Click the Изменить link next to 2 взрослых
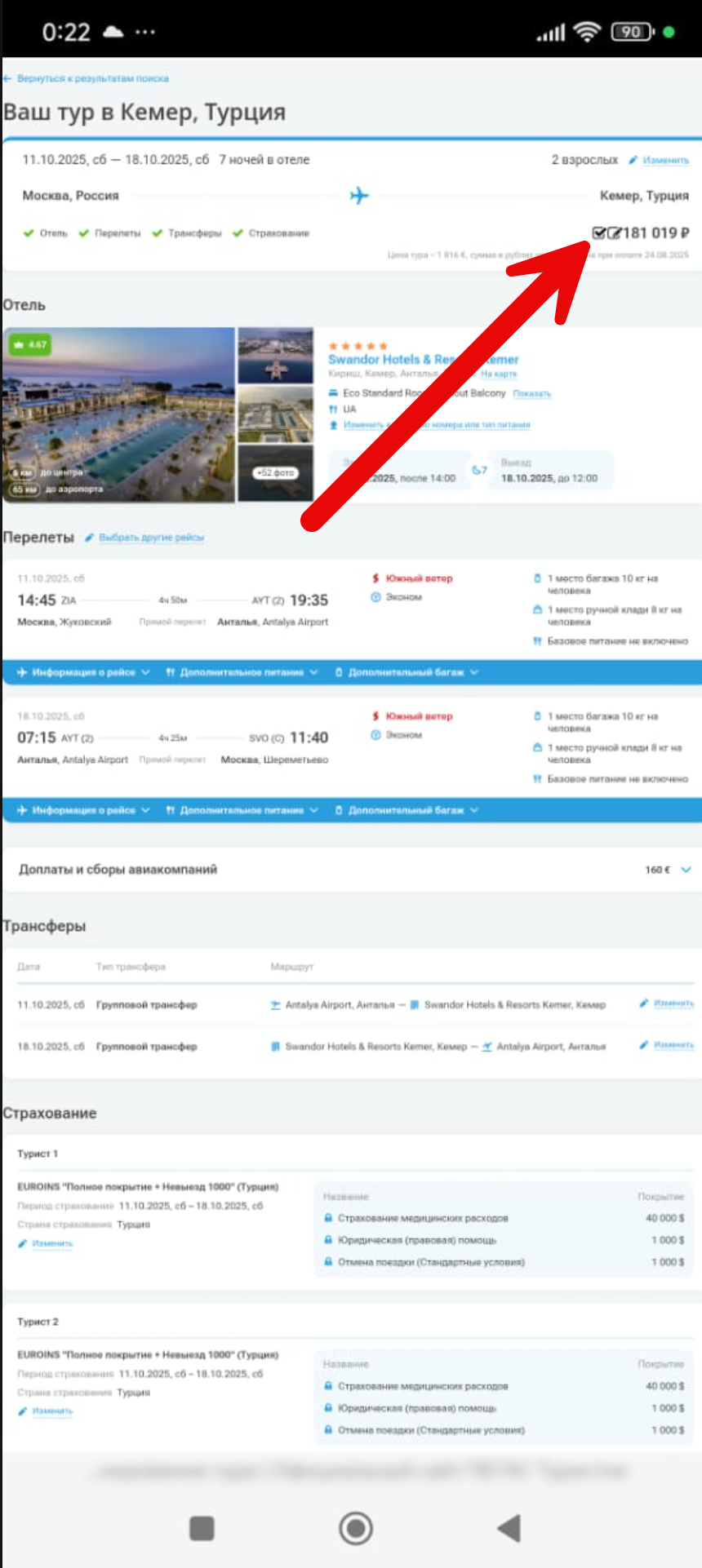Image resolution: width=702 pixels, height=1568 pixels. [x=665, y=160]
